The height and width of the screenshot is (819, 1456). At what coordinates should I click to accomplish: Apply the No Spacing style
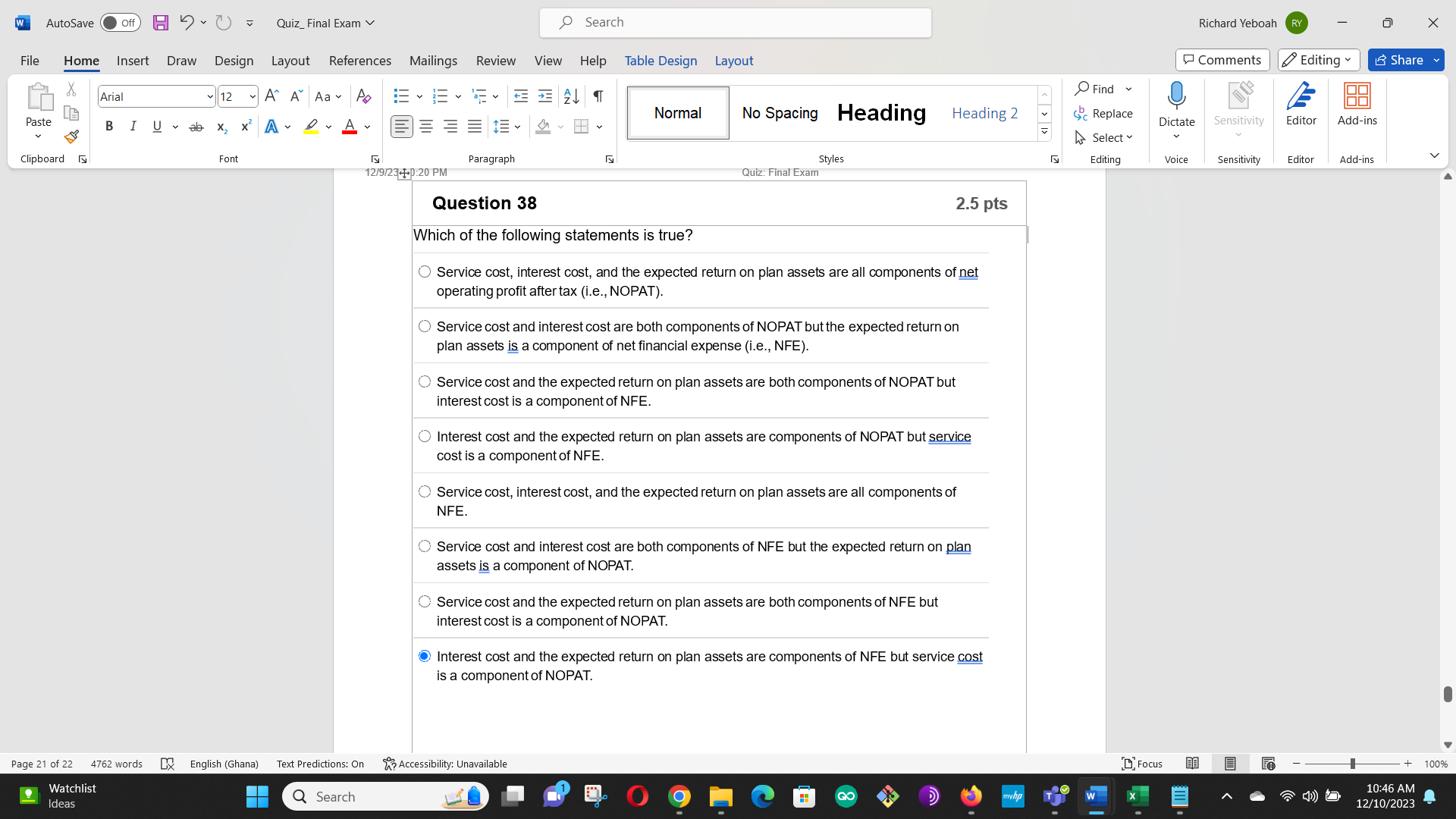point(780,113)
